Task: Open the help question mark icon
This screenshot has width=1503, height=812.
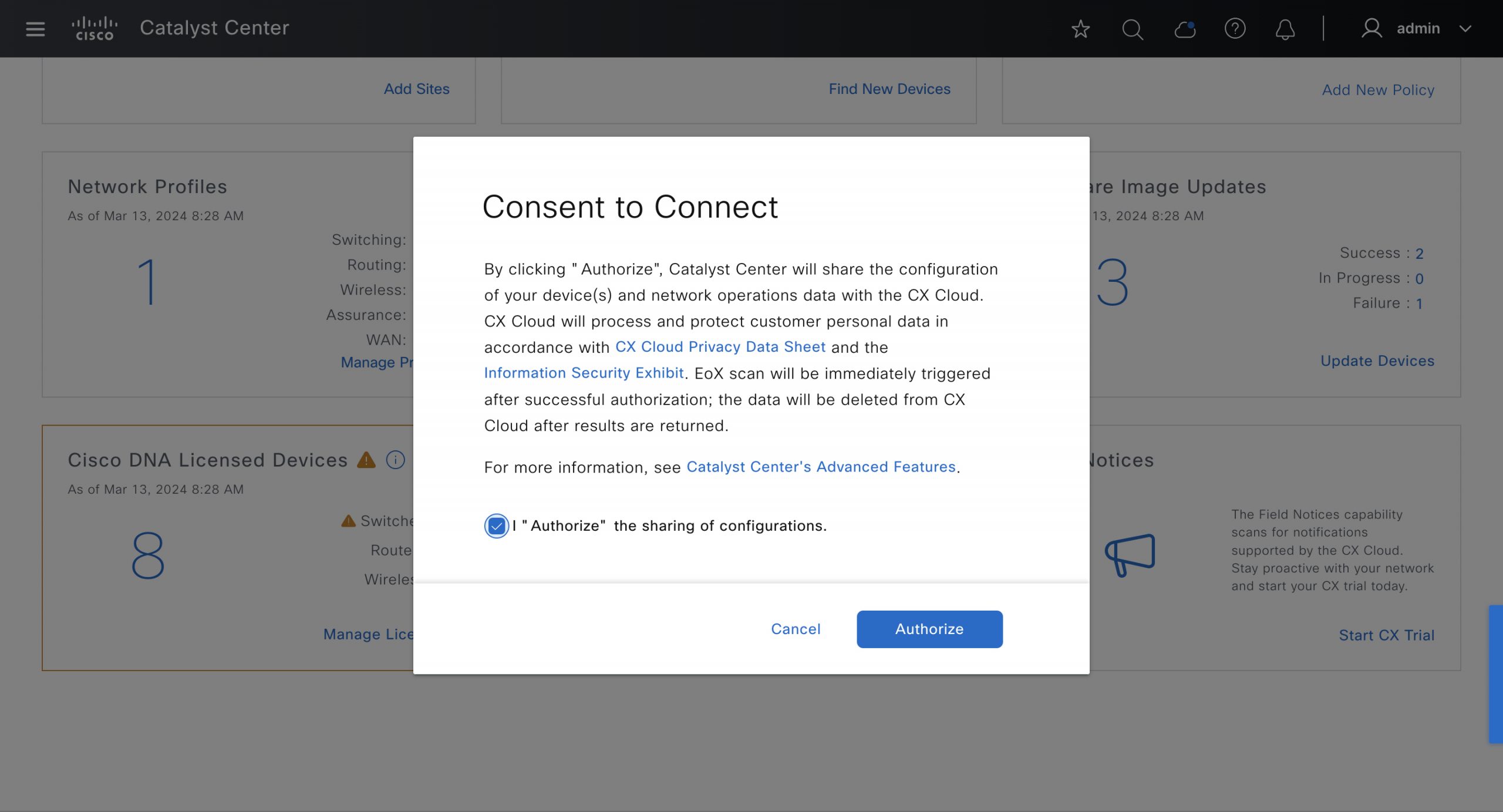Action: click(x=1235, y=29)
